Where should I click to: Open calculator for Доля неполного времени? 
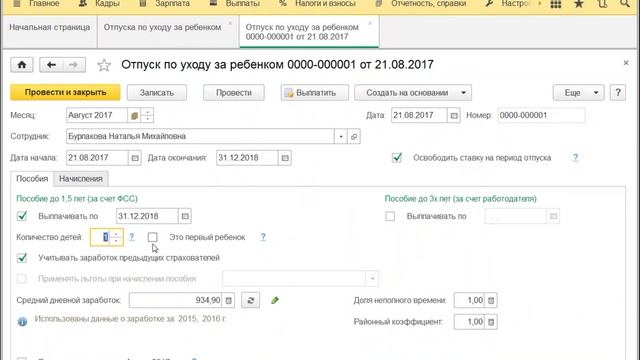491,300
